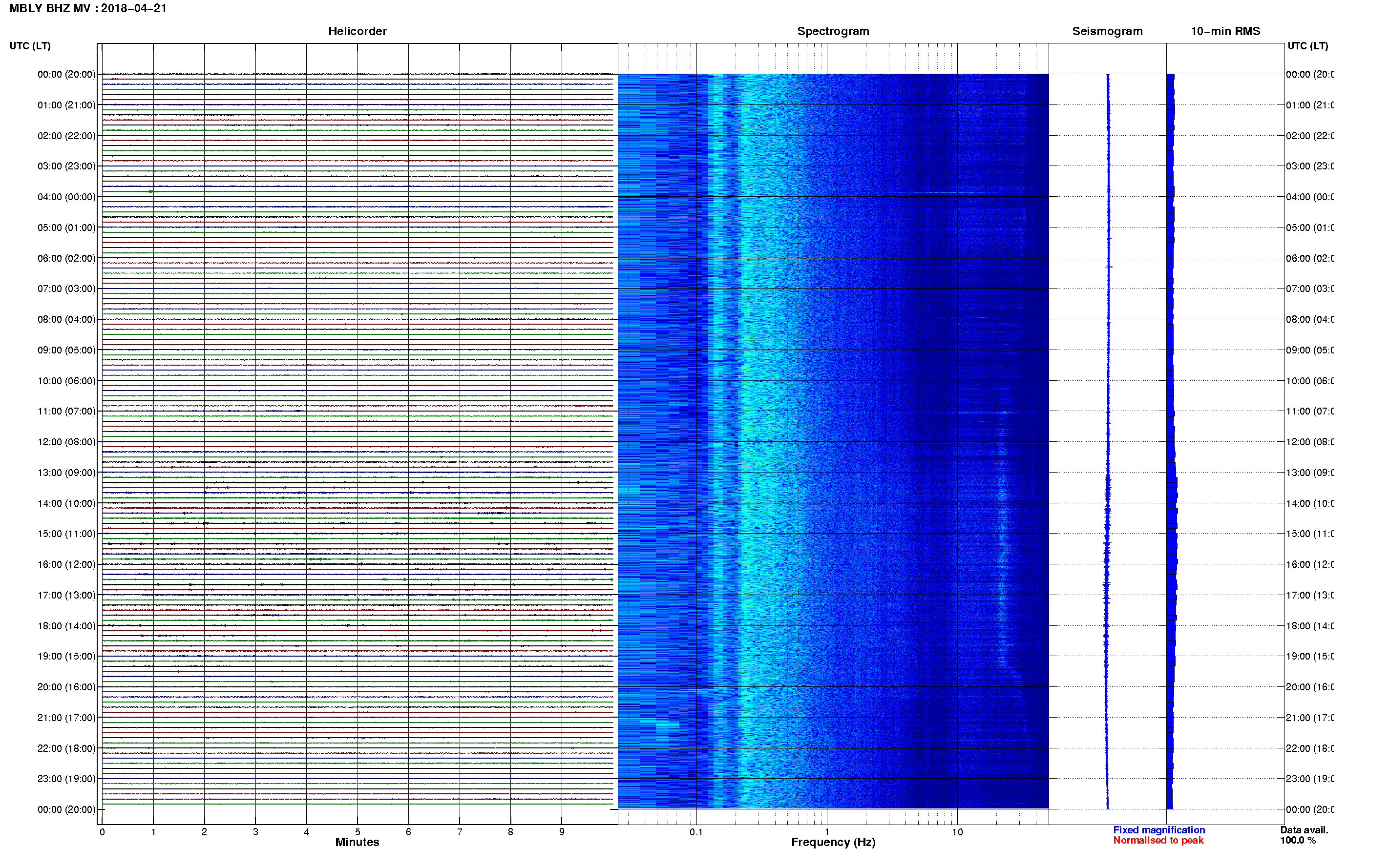Click the blue 'Fixed magnification' legend text
The height and width of the screenshot is (868, 1389).
(x=1159, y=830)
